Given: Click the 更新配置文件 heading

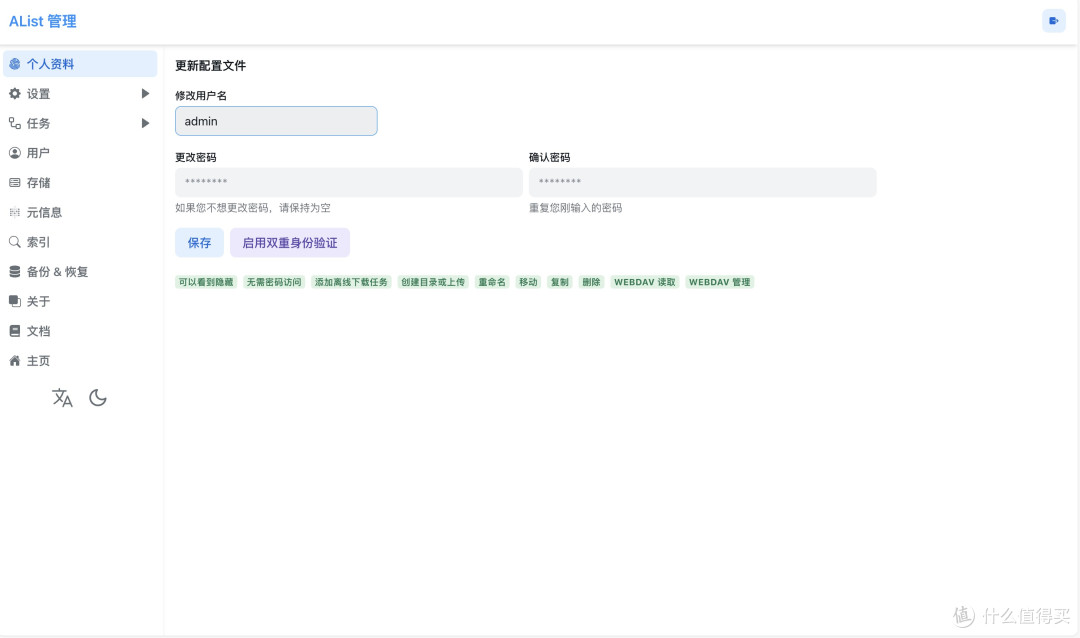Looking at the screenshot, I should (x=210, y=65).
